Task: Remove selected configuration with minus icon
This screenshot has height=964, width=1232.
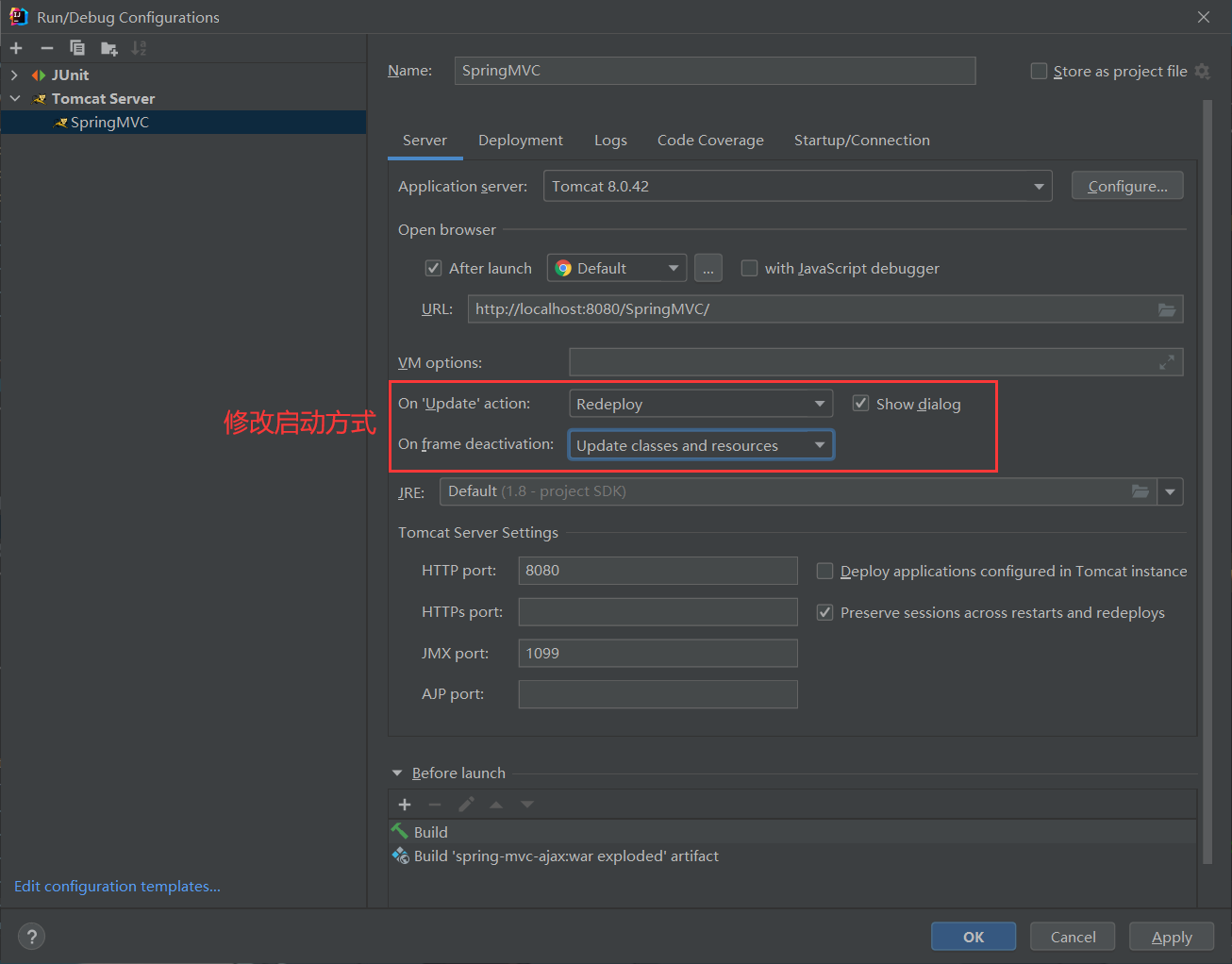Action: click(47, 48)
